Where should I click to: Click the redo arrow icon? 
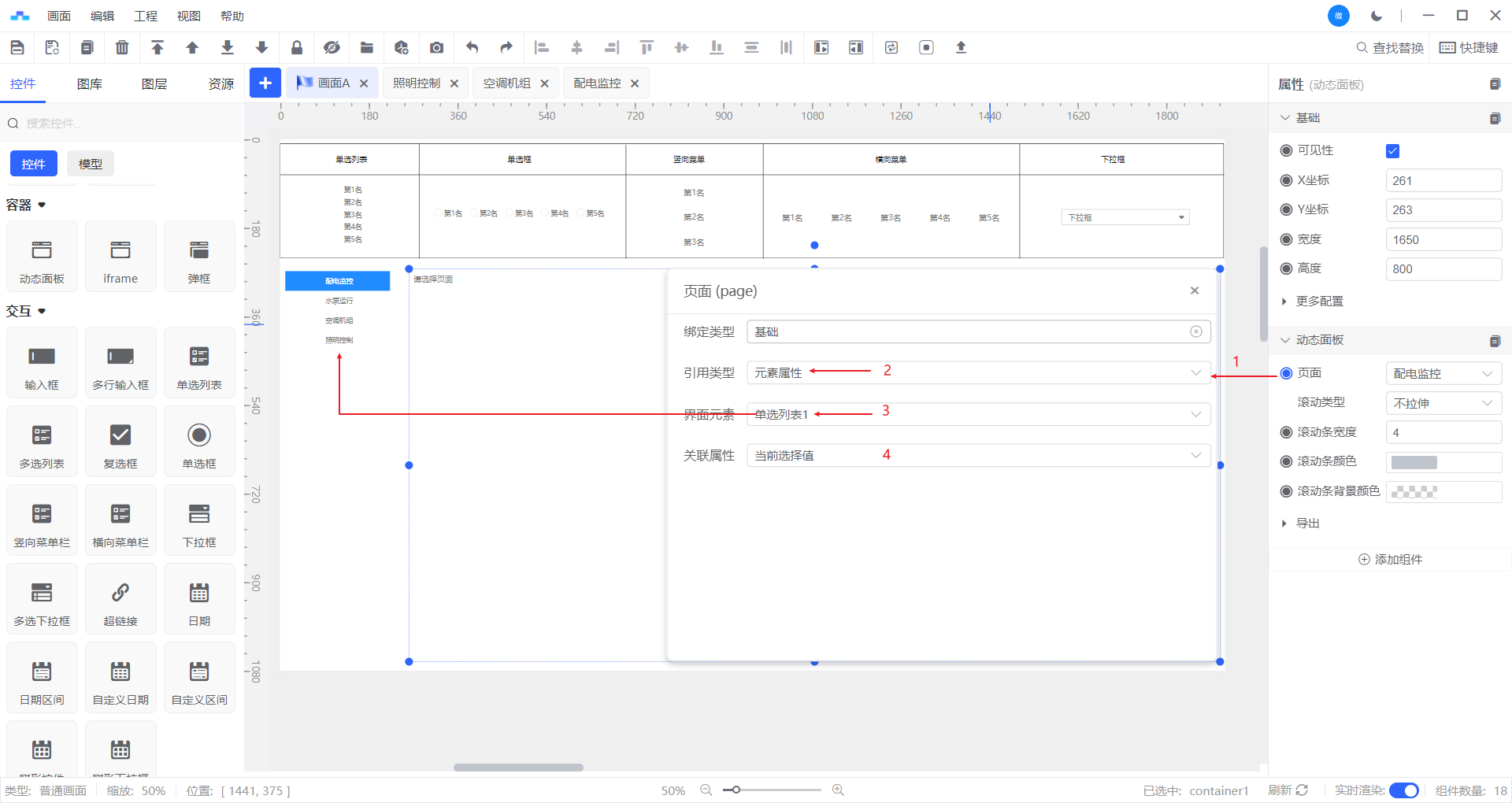(506, 47)
